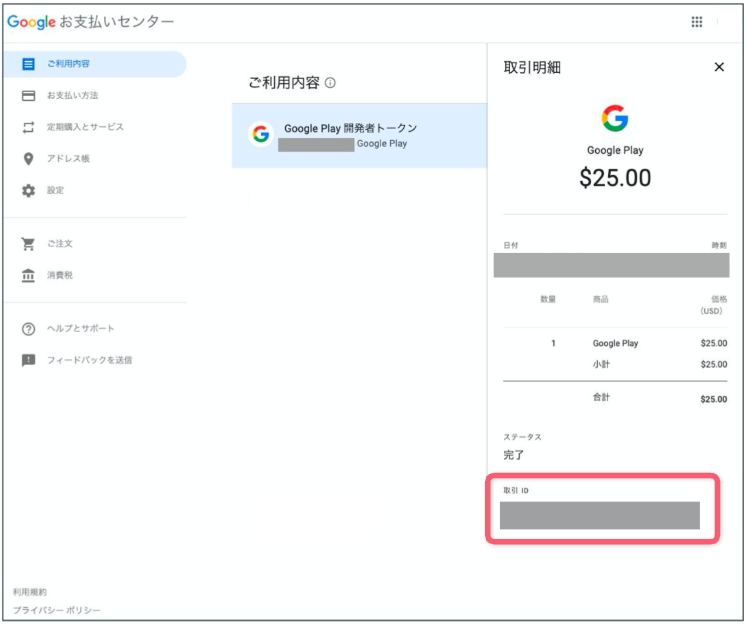Viewport: 747px width, 626px height.
Task: Click the Google お支払いセンター logo
Action: pyautogui.click(x=91, y=22)
